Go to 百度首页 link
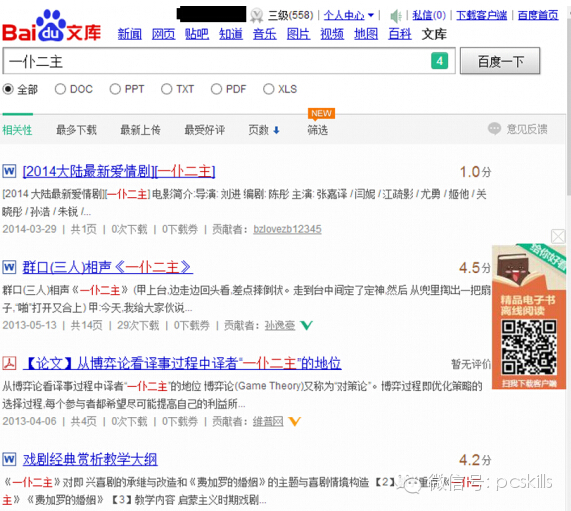Screen dimensions: 571x511 tap(538, 15)
